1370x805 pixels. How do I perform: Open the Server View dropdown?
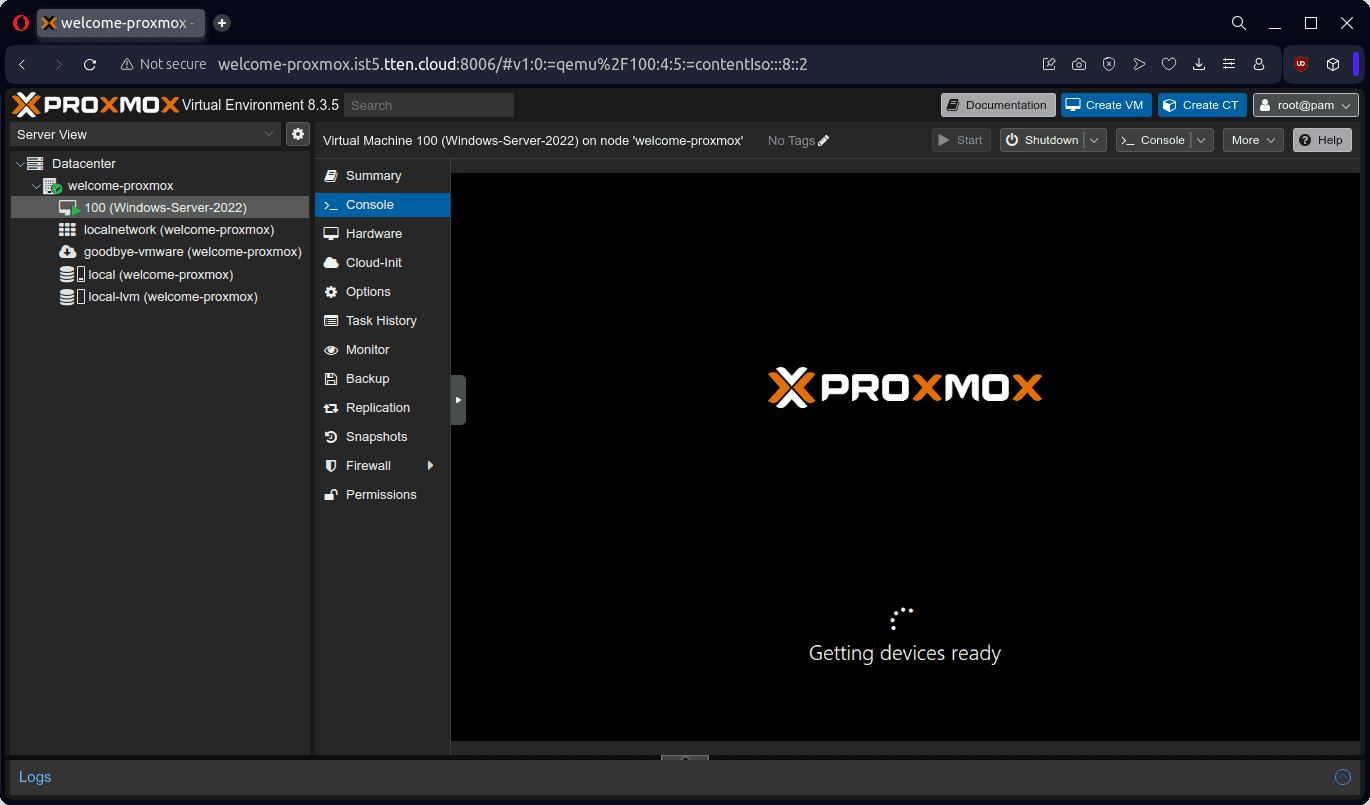[145, 134]
